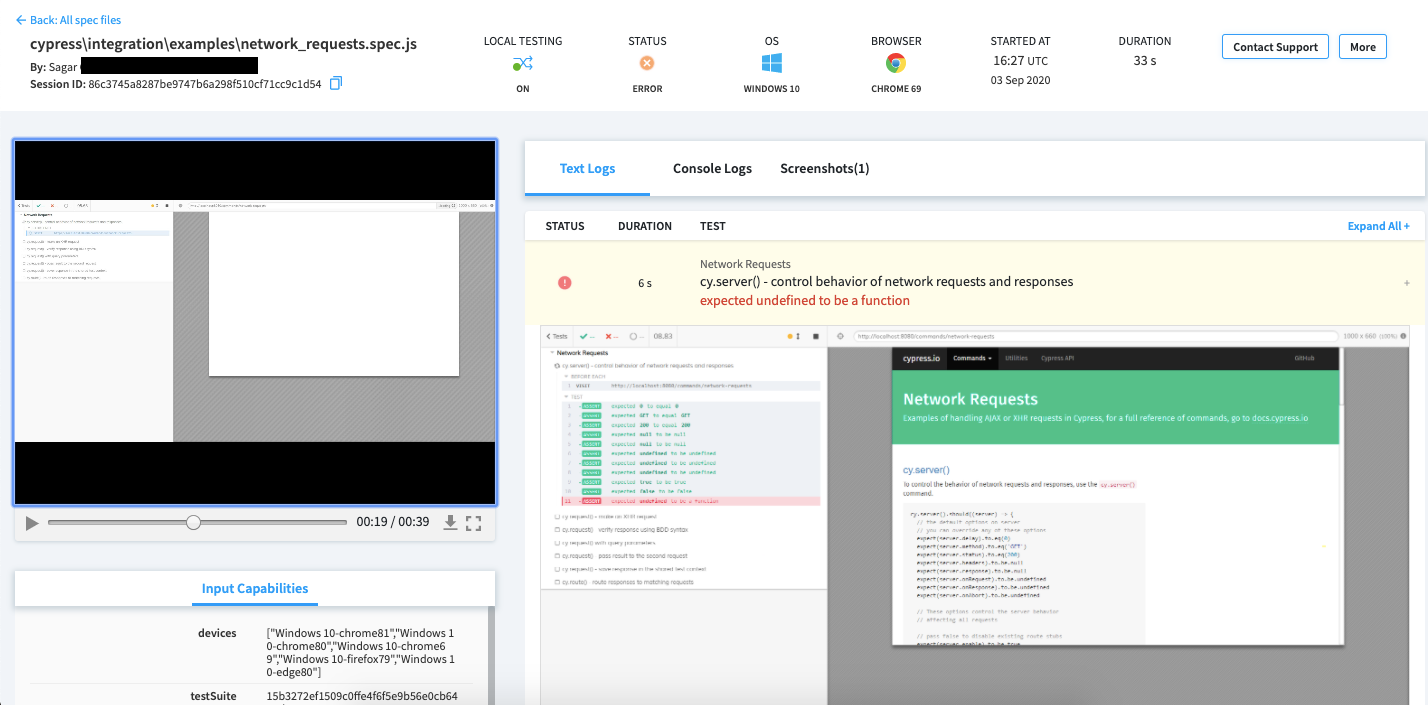Play the session recording video

(x=31, y=522)
